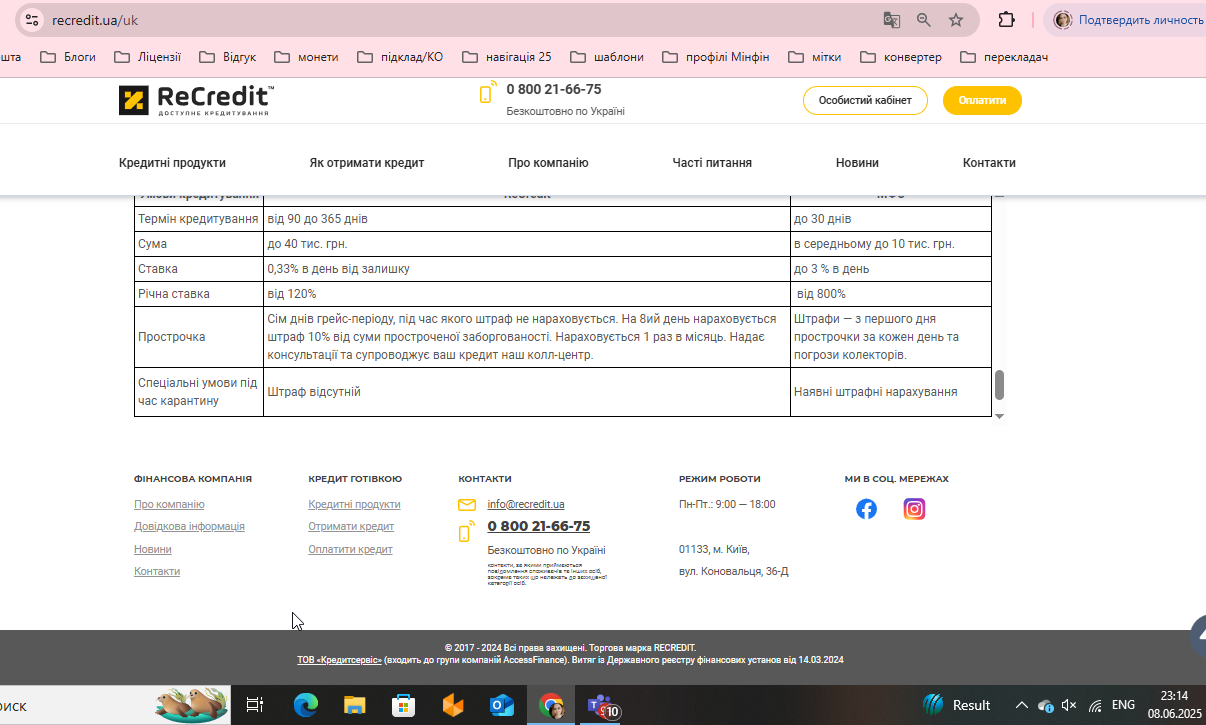Open the browser extensions puzzle icon

pyautogui.click(x=1006, y=20)
